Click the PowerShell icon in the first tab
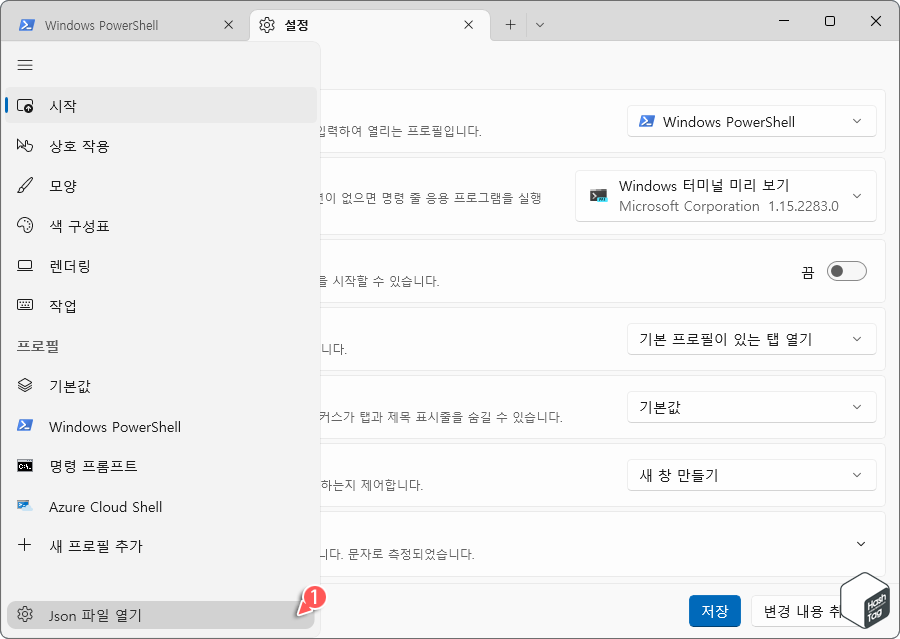Image resolution: width=900 pixels, height=639 pixels. [26, 25]
